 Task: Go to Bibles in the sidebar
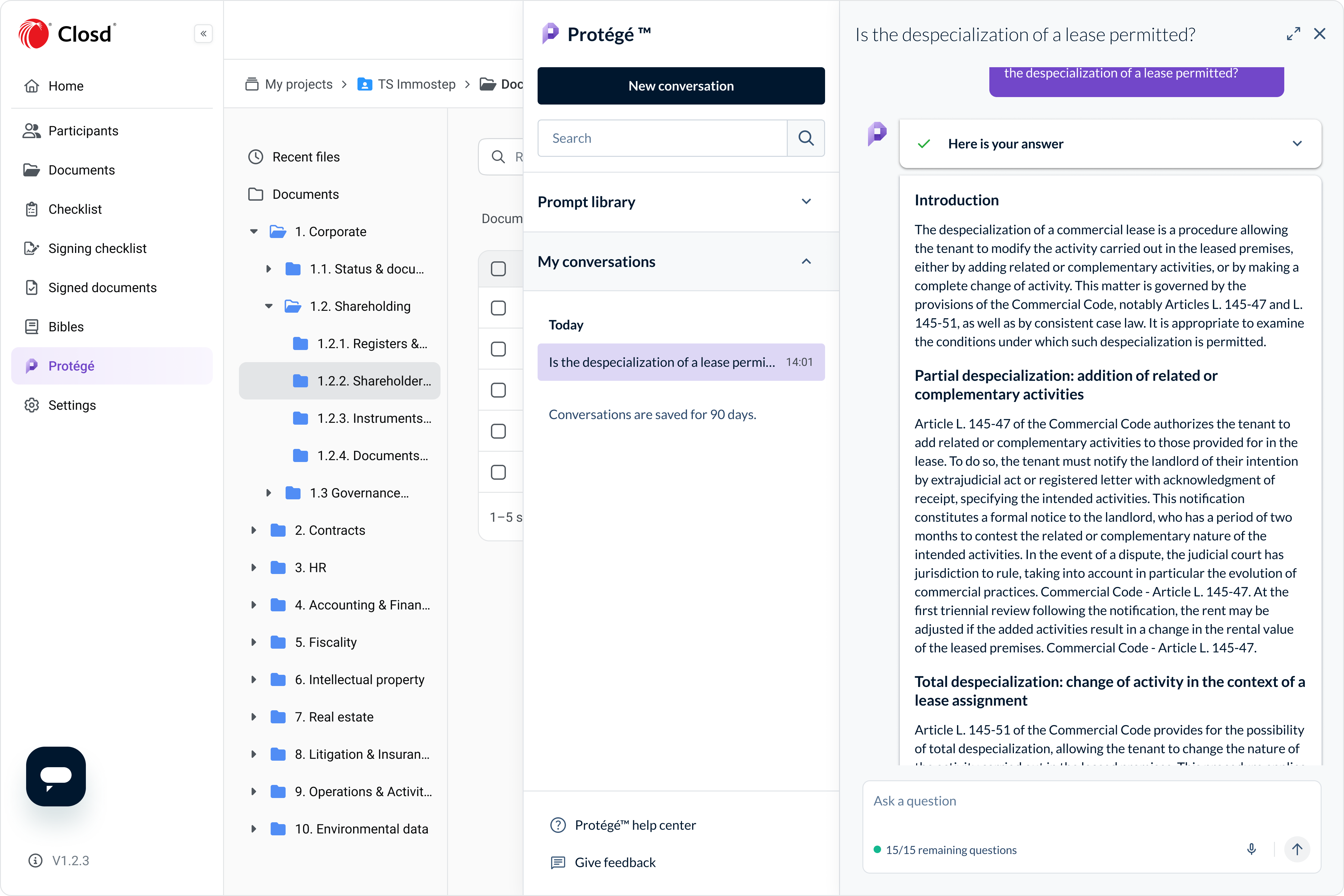coord(66,326)
